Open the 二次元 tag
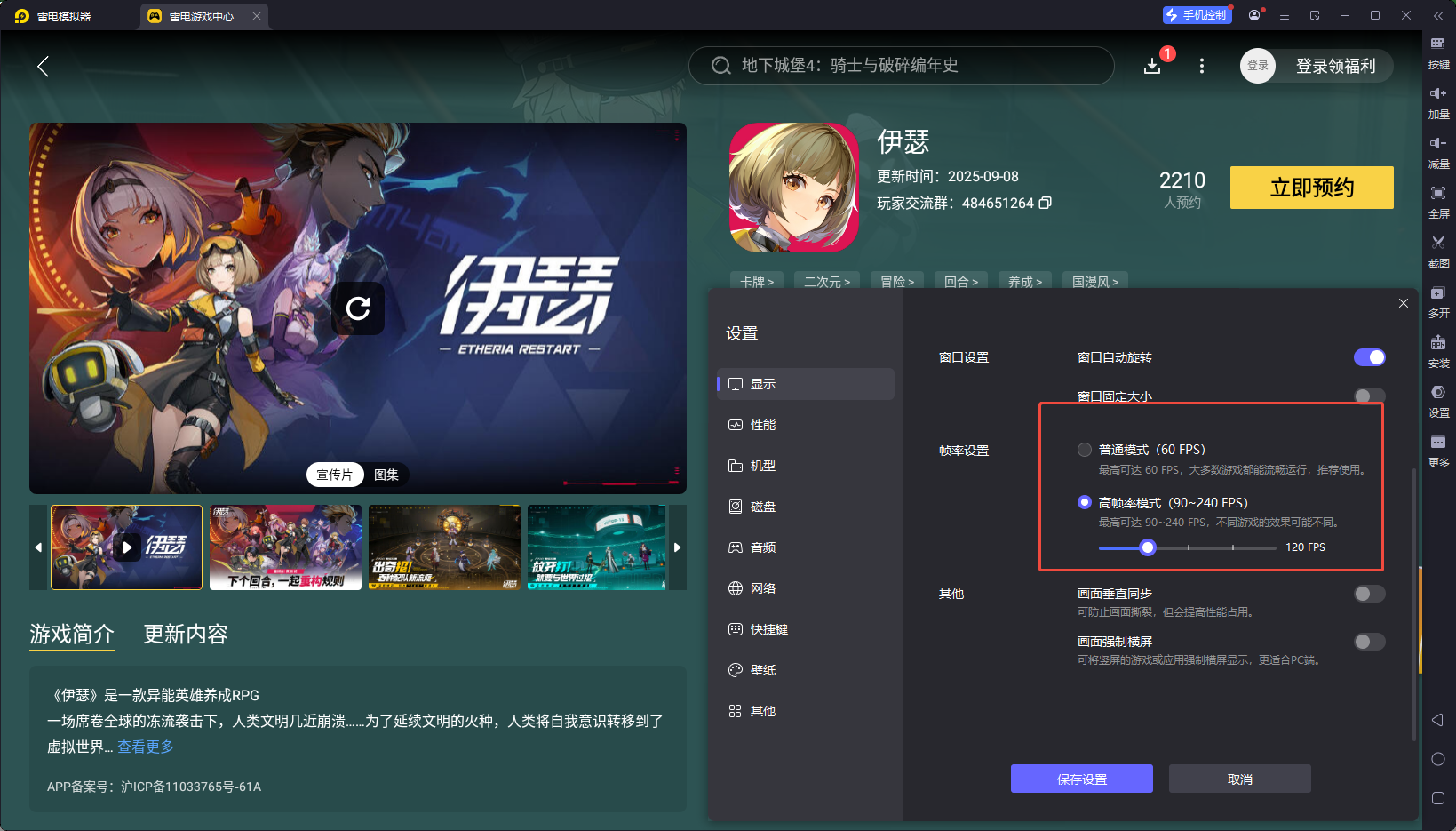This screenshot has height=831, width=1456. pos(827,281)
